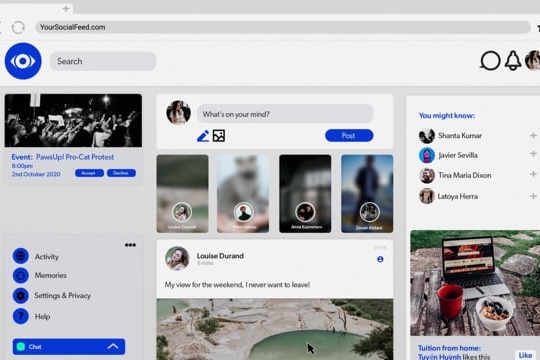Image resolution: width=540 pixels, height=360 pixels.
Task: Click the Like button on Tuition ad
Action: (x=525, y=355)
